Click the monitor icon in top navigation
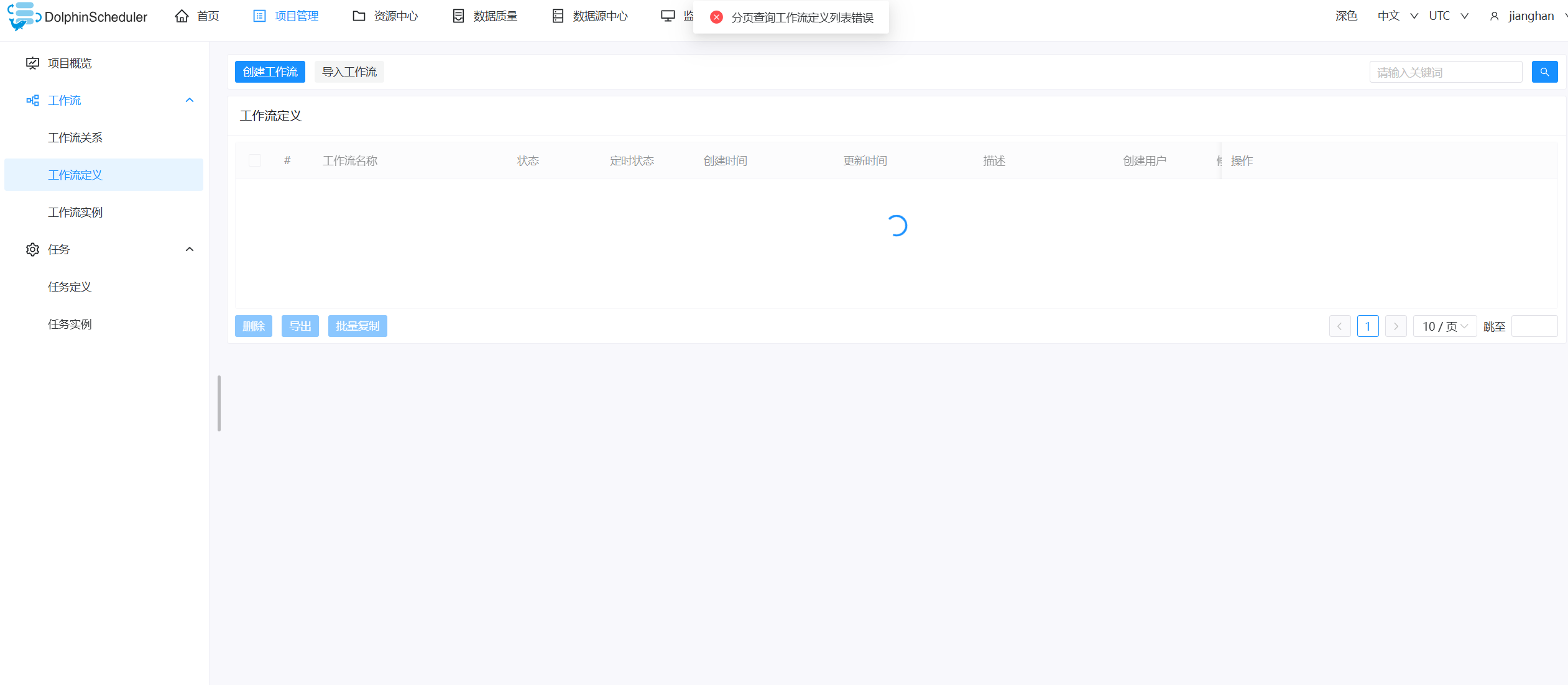Viewport: 1568px width, 685px height. pyautogui.click(x=668, y=16)
